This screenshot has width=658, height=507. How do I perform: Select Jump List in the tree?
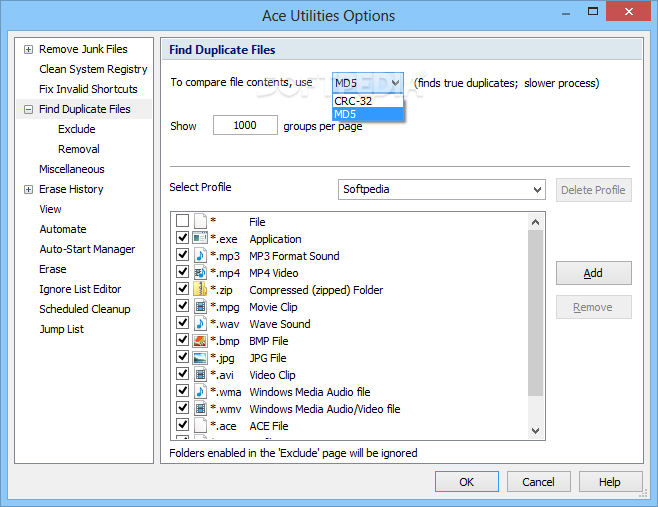tap(62, 329)
